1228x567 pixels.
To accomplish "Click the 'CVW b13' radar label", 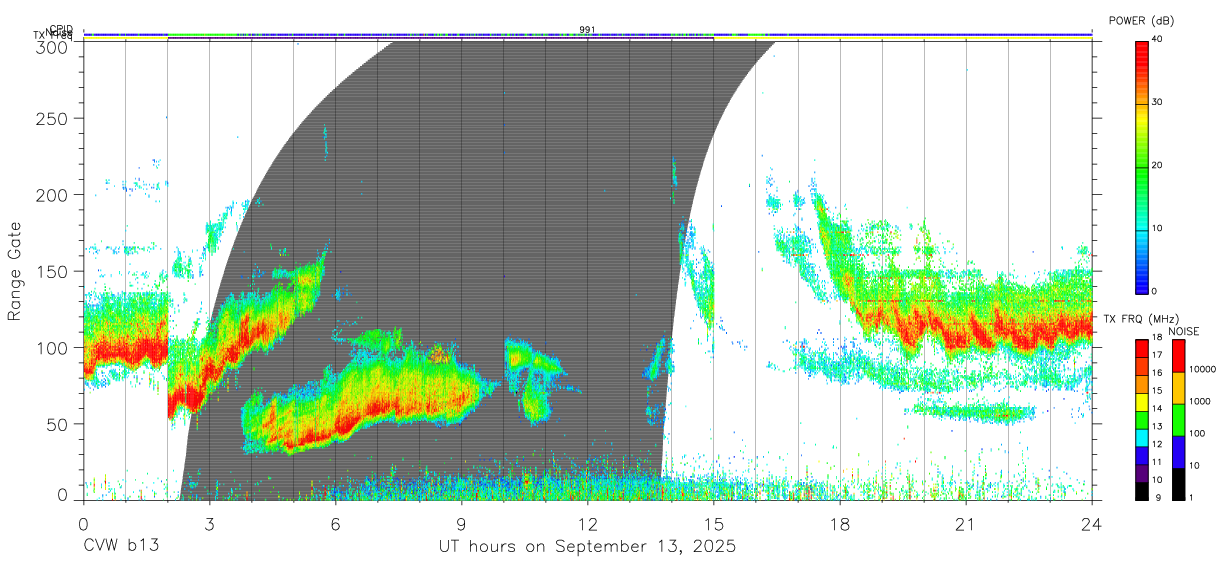I will (x=121, y=547).
